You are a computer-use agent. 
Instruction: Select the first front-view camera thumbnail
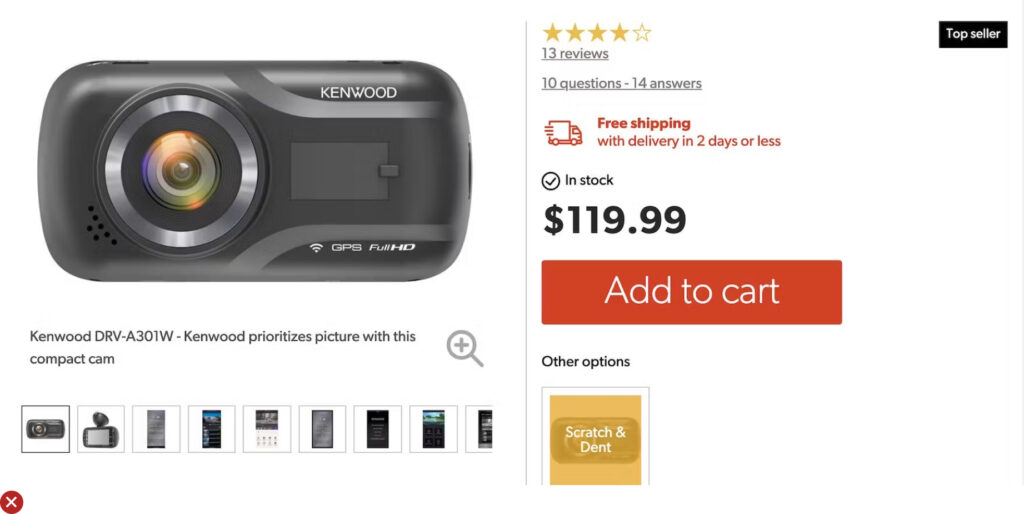46,429
